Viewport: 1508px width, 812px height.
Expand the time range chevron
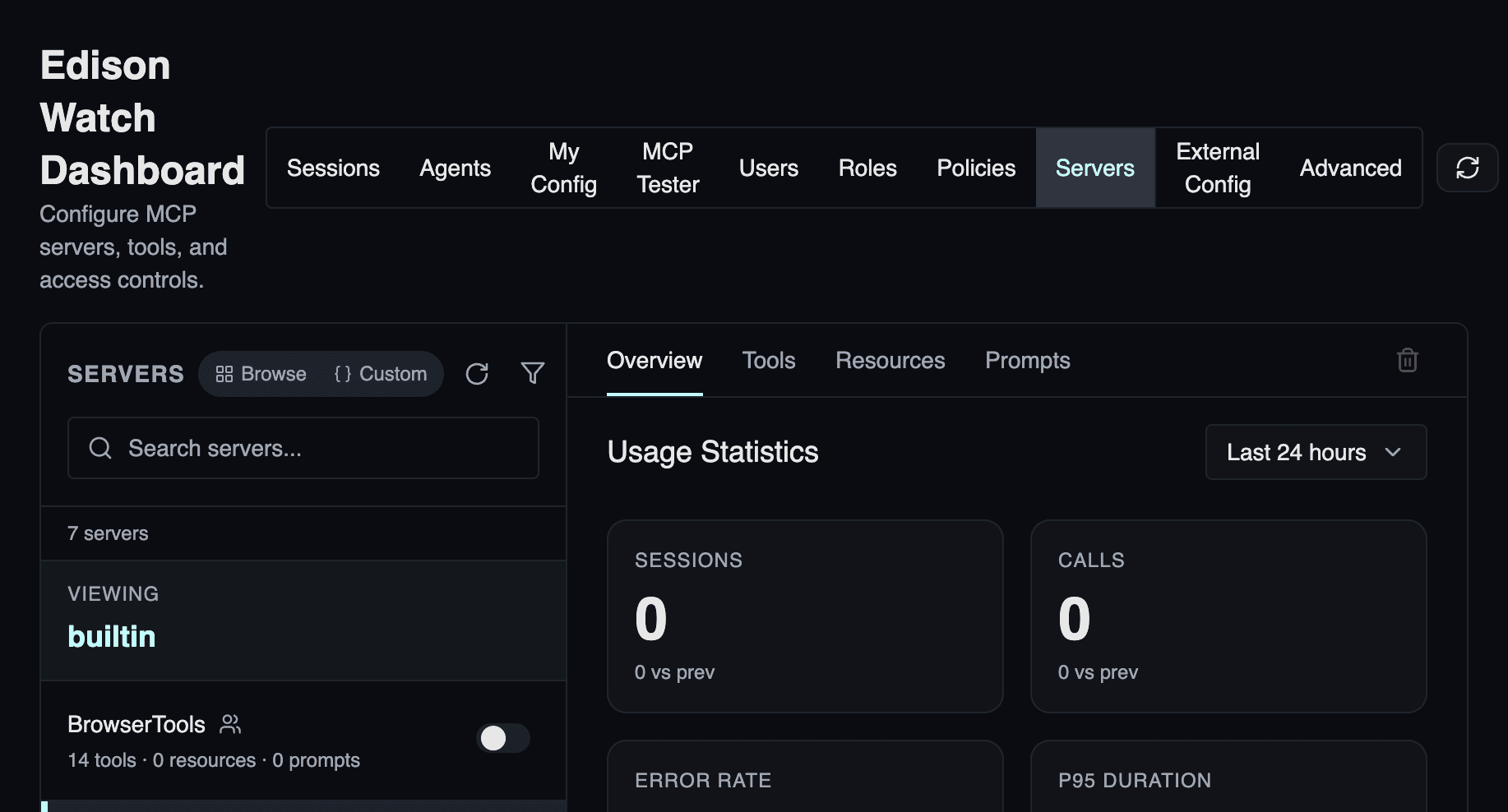click(1393, 452)
